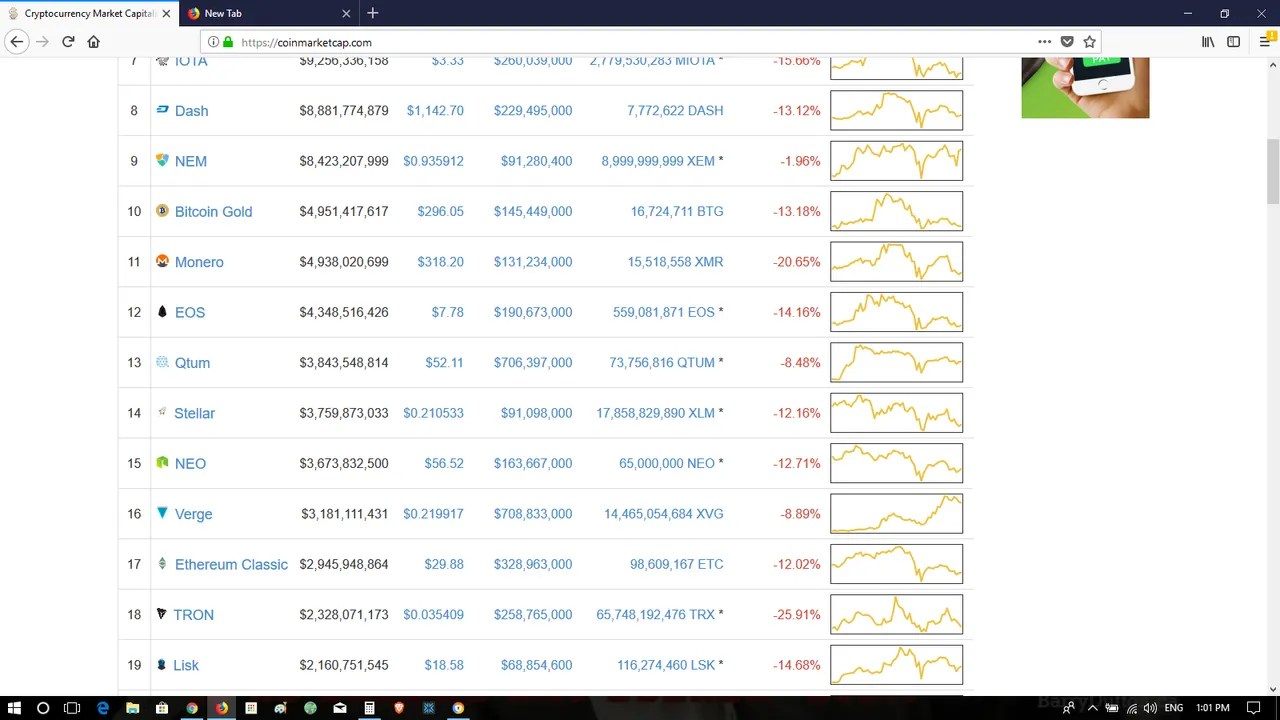Reload the coinmarketcap page
Image resolution: width=1280 pixels, height=720 pixels.
point(68,42)
